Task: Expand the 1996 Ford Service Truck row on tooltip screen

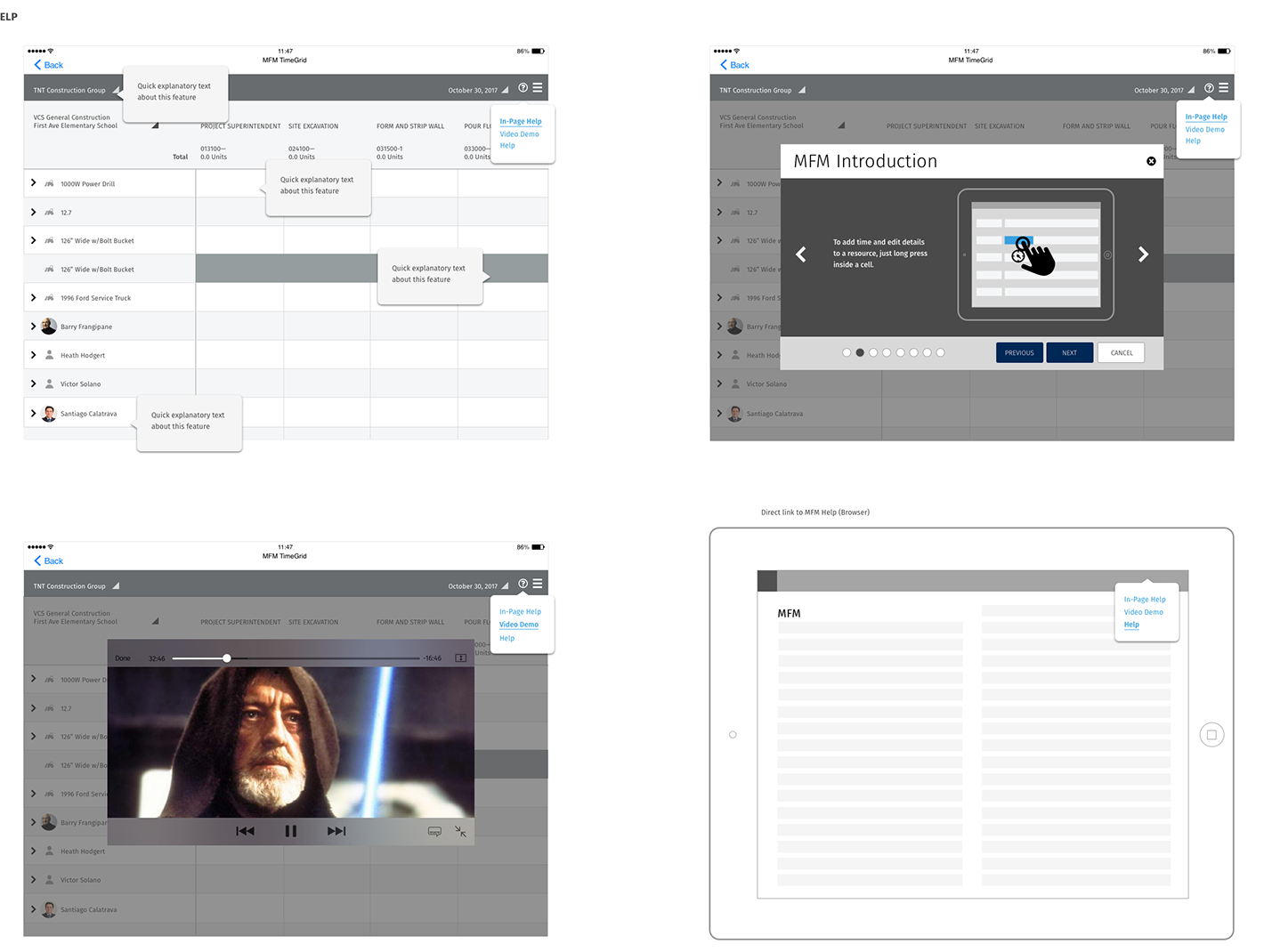Action: click(34, 297)
